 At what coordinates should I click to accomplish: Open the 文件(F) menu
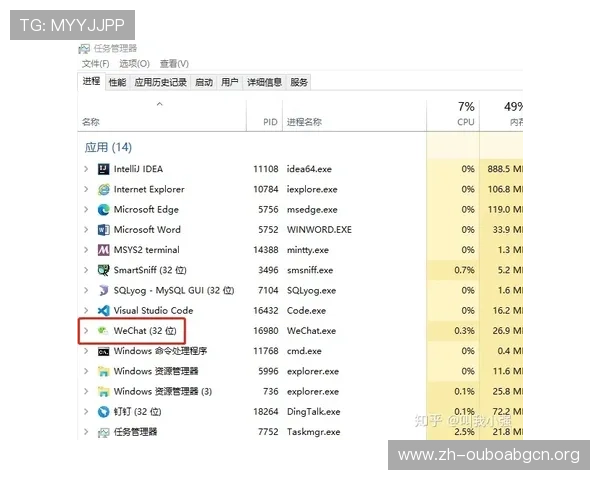coord(96,64)
